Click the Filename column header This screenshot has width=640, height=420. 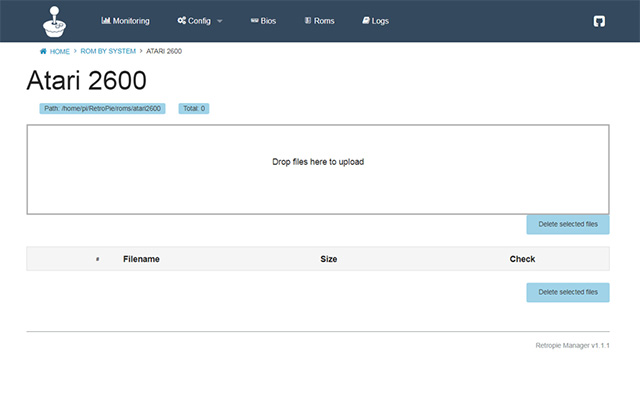(x=141, y=259)
